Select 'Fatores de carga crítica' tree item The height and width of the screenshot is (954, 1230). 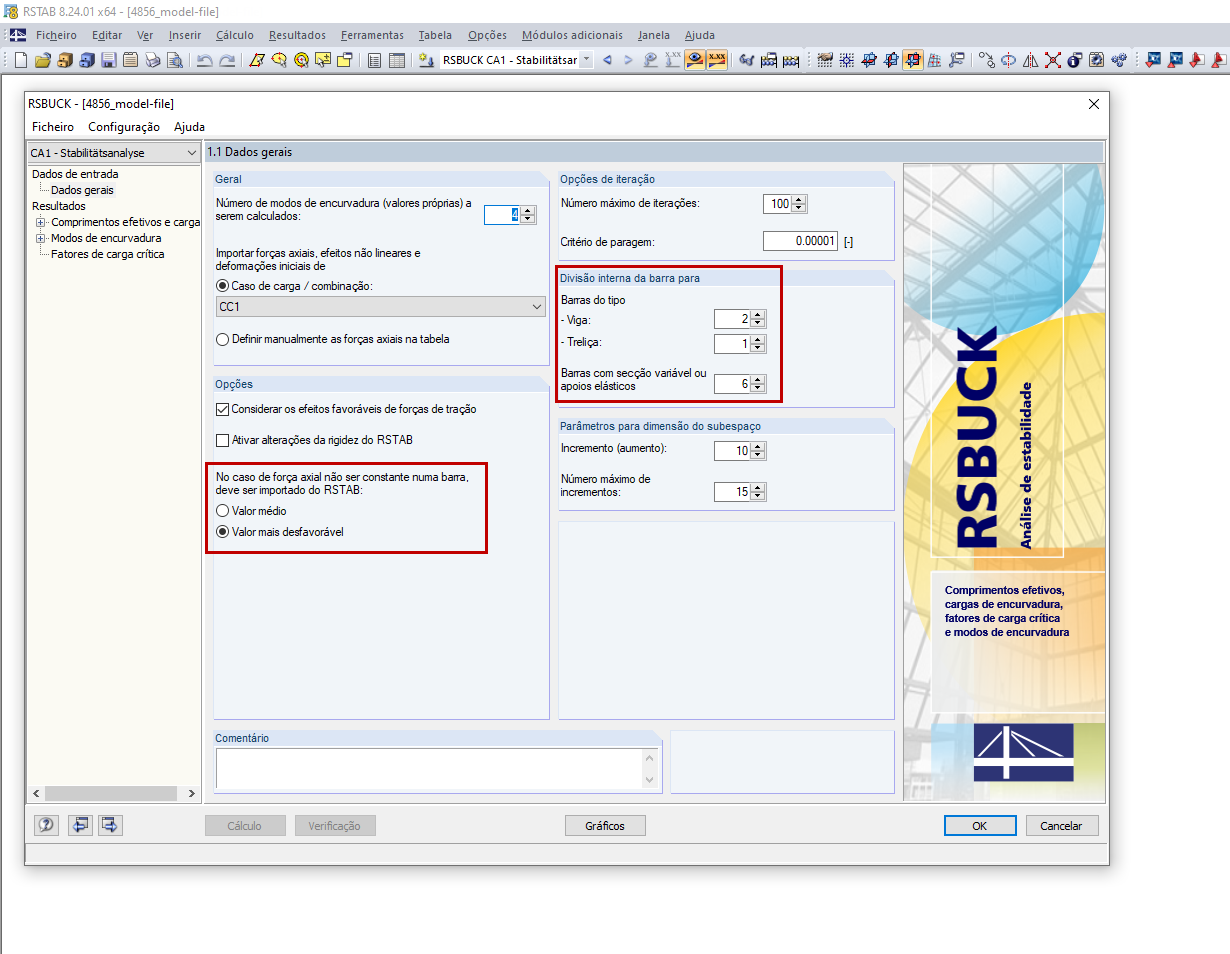[x=108, y=254]
